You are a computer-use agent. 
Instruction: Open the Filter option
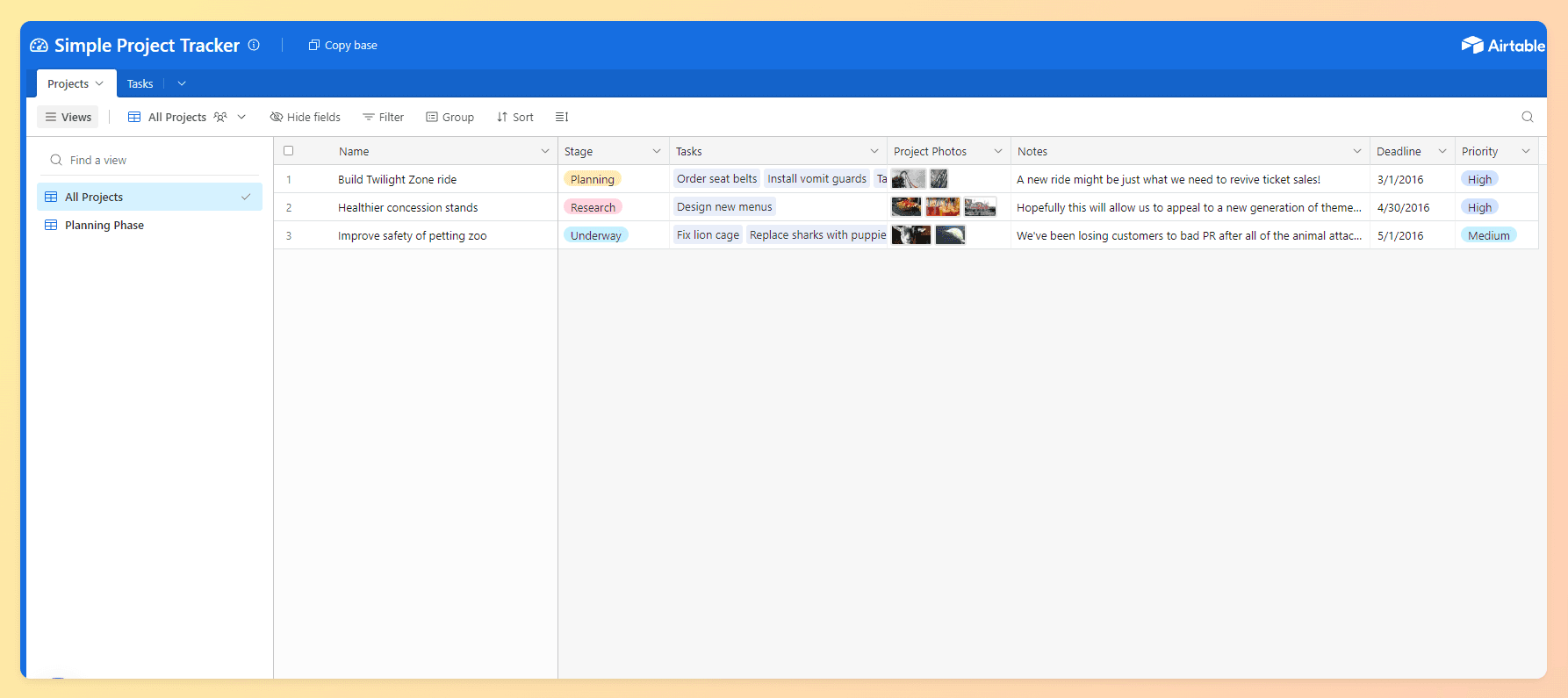point(383,117)
